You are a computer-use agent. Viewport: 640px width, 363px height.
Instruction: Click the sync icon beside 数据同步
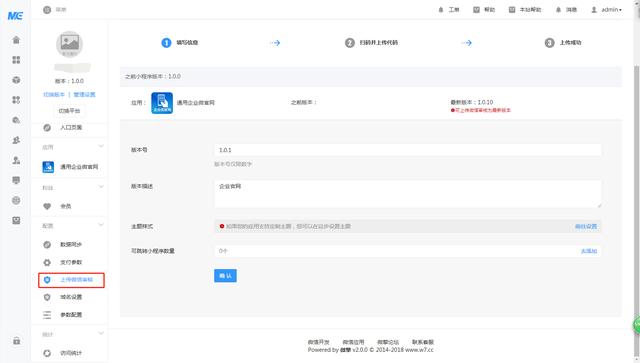(47, 245)
